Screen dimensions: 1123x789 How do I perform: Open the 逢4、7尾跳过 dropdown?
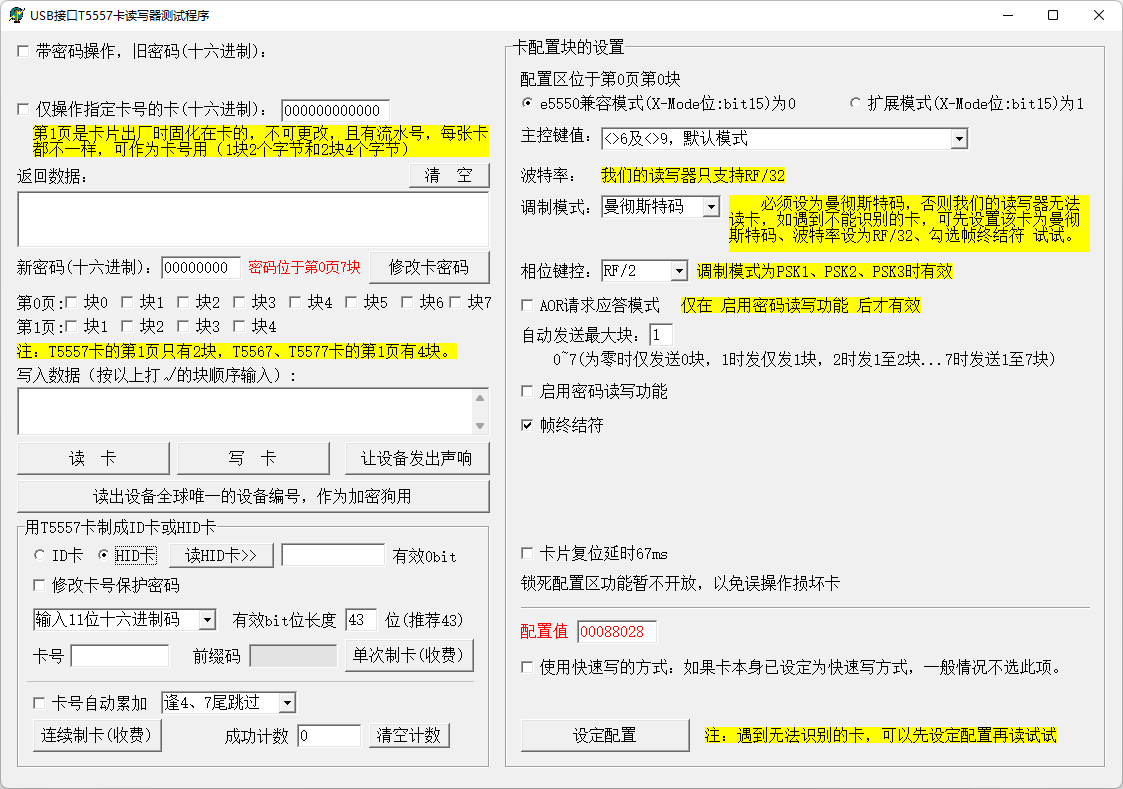287,703
